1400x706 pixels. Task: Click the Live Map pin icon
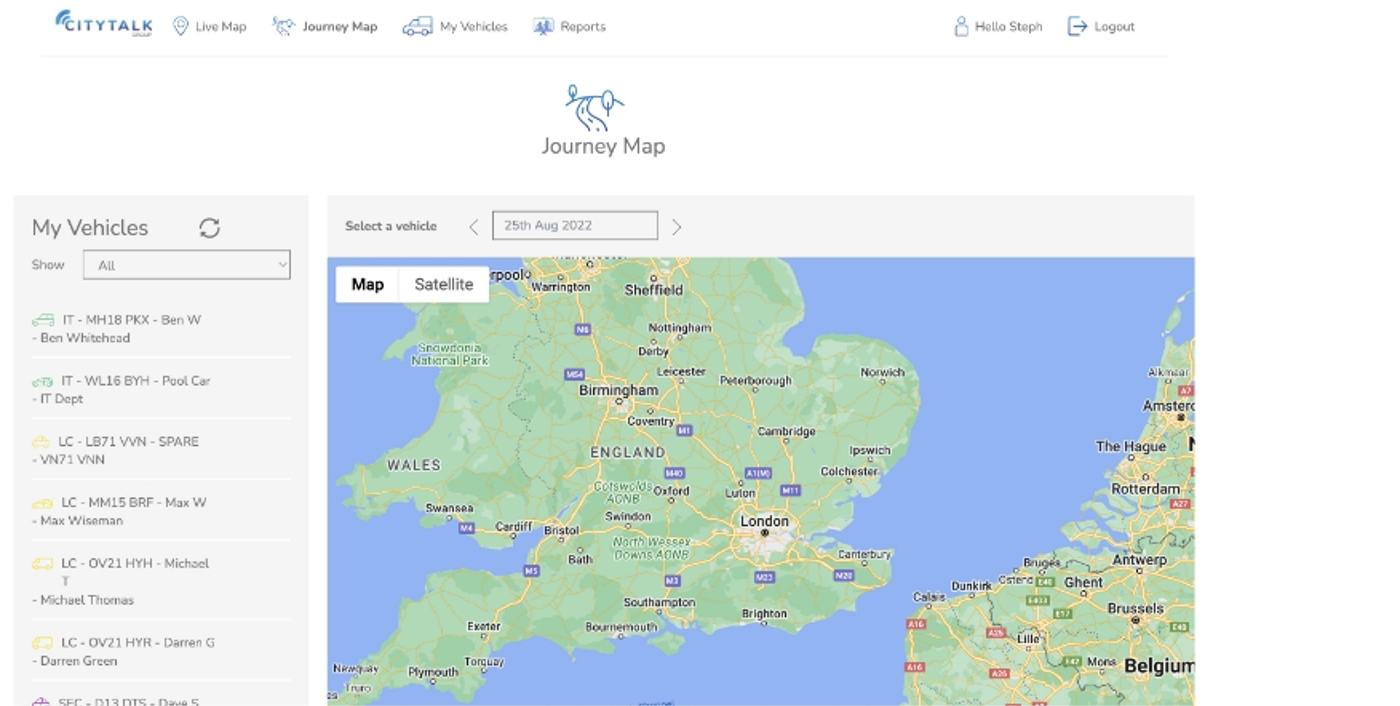pos(180,26)
